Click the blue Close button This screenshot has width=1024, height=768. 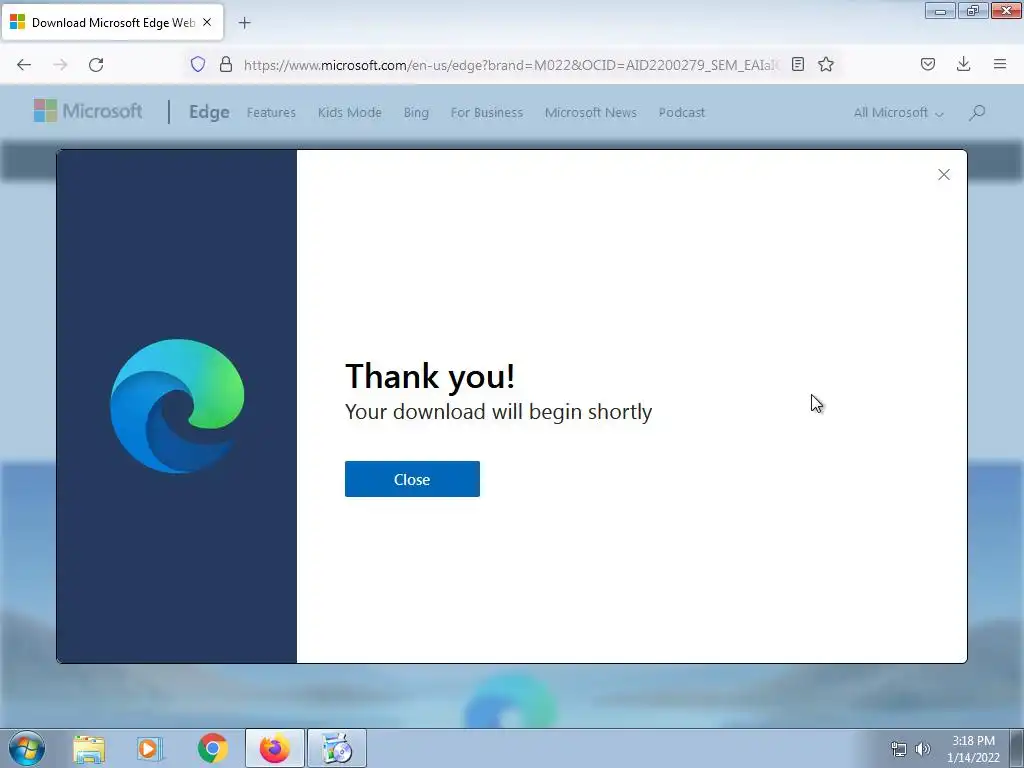click(x=412, y=479)
